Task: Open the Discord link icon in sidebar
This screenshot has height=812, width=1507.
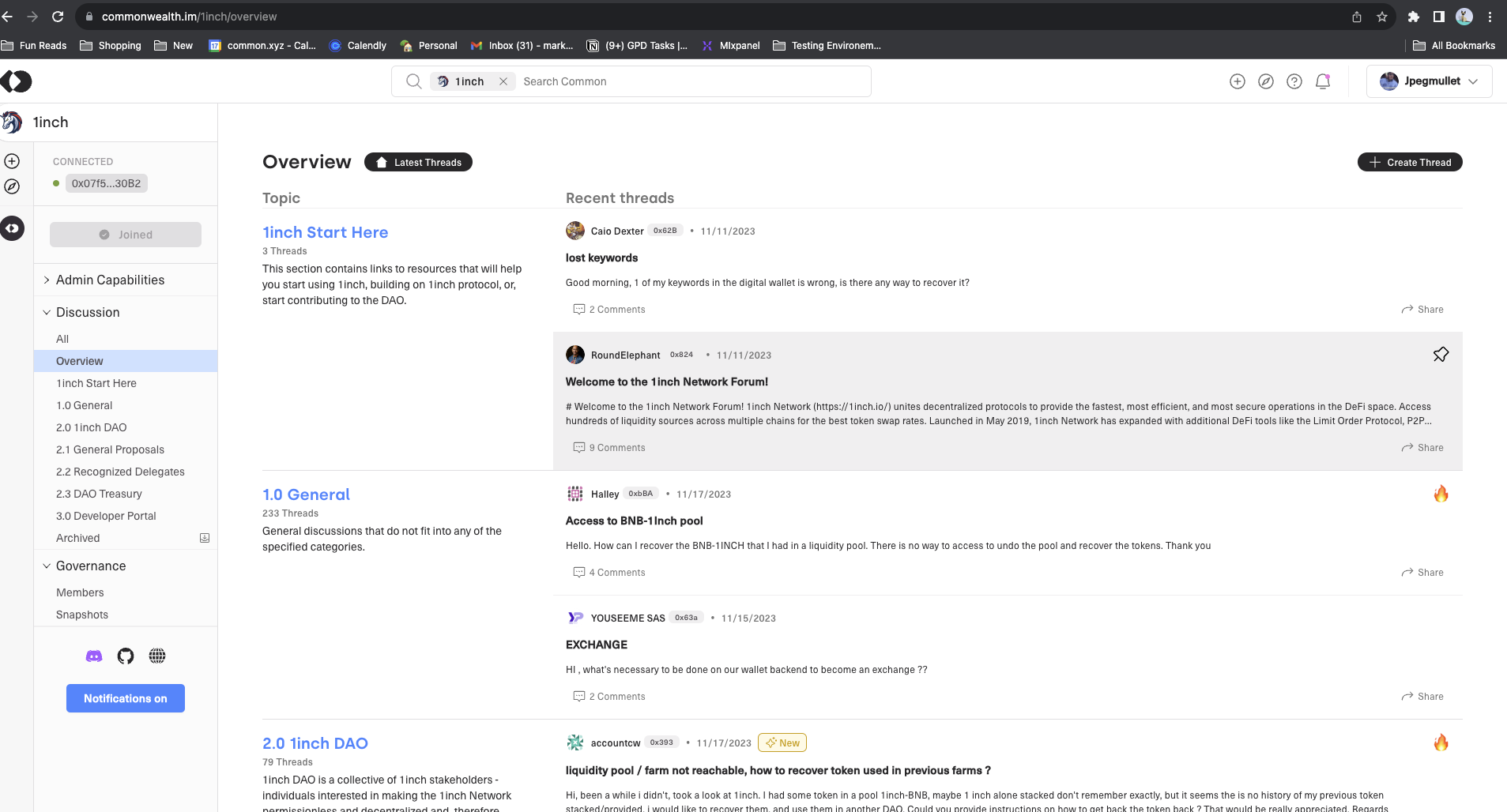Action: pos(94,656)
